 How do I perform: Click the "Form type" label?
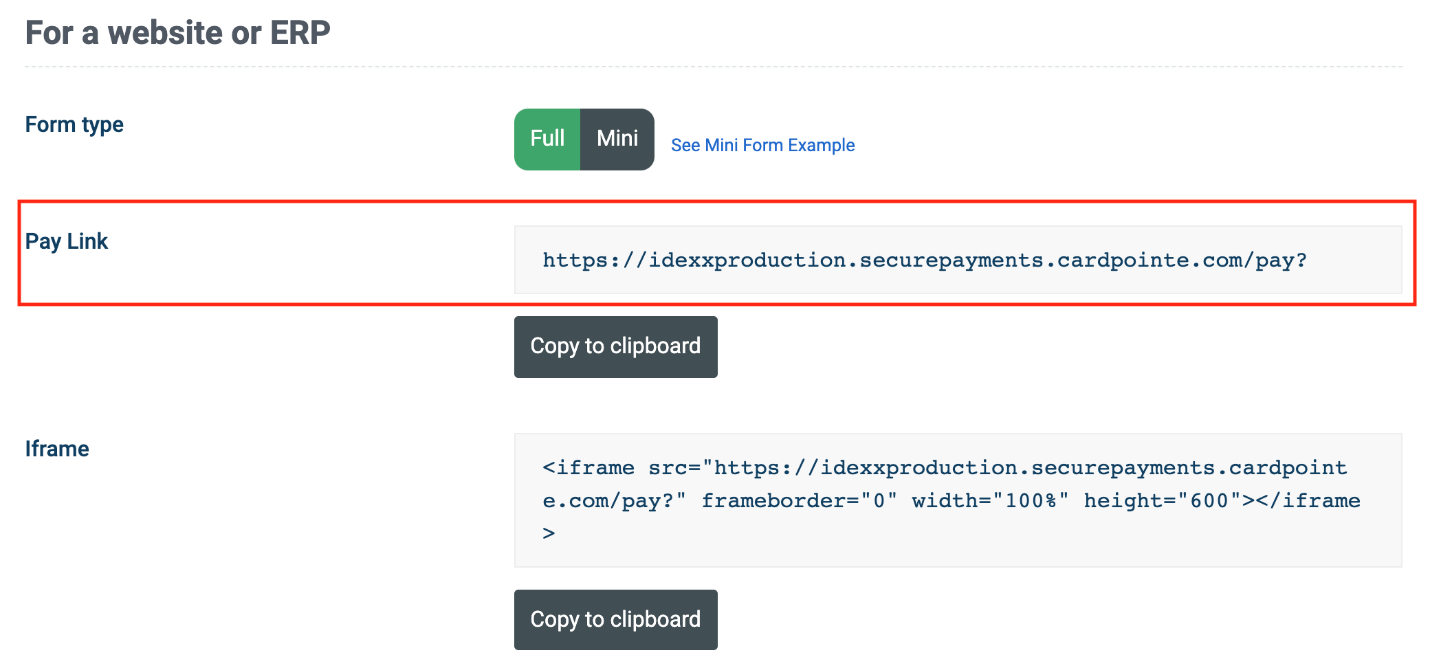(x=74, y=125)
